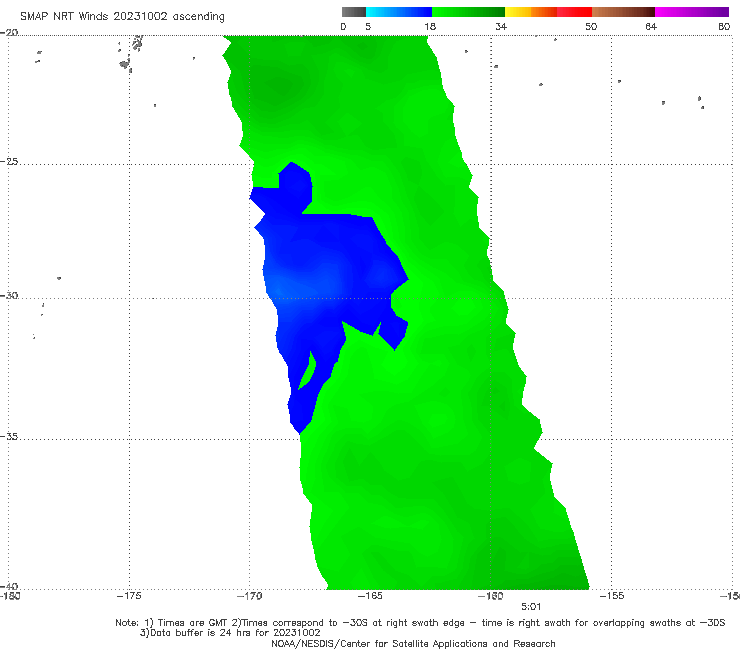This screenshot has height=650, width=740.
Task: Click the gray segment of the wind colorbar
Action: tap(353, 12)
